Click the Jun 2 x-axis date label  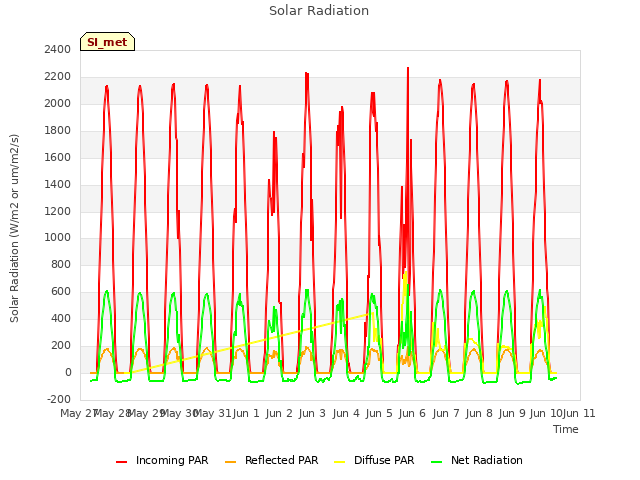279,413
